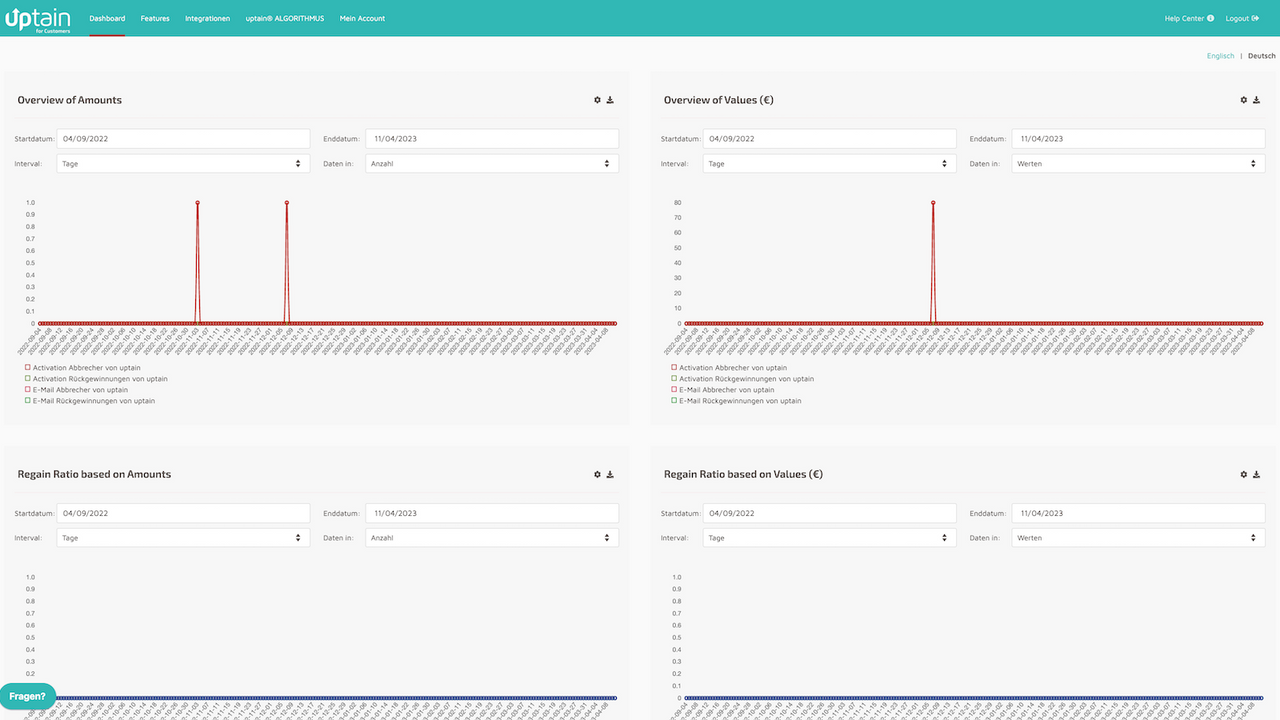The image size is (1280, 720).
Task: Open settings gear for Overview of Amounts chart
Action: click(596, 100)
